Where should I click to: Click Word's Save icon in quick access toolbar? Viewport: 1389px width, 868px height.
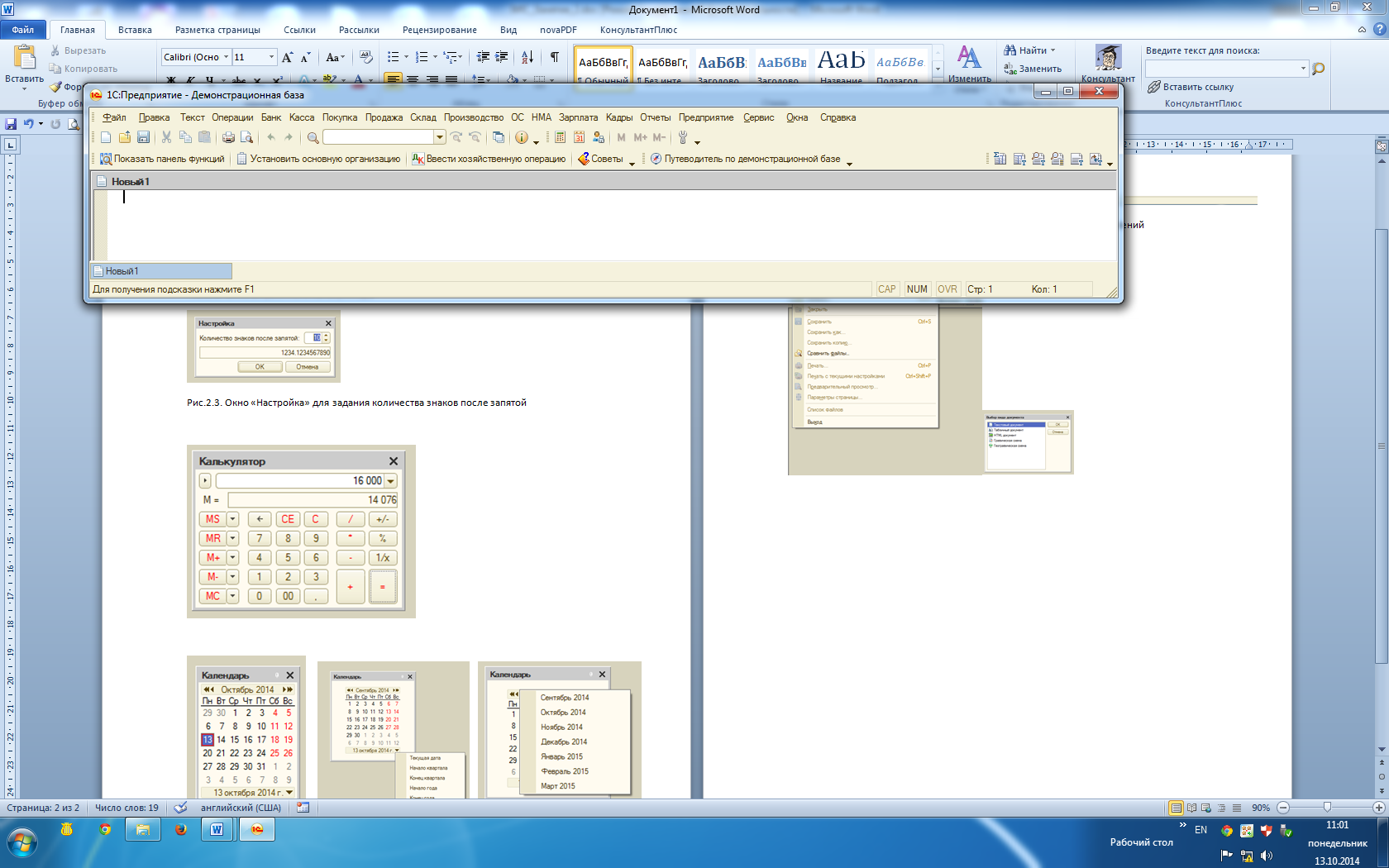click(x=11, y=124)
